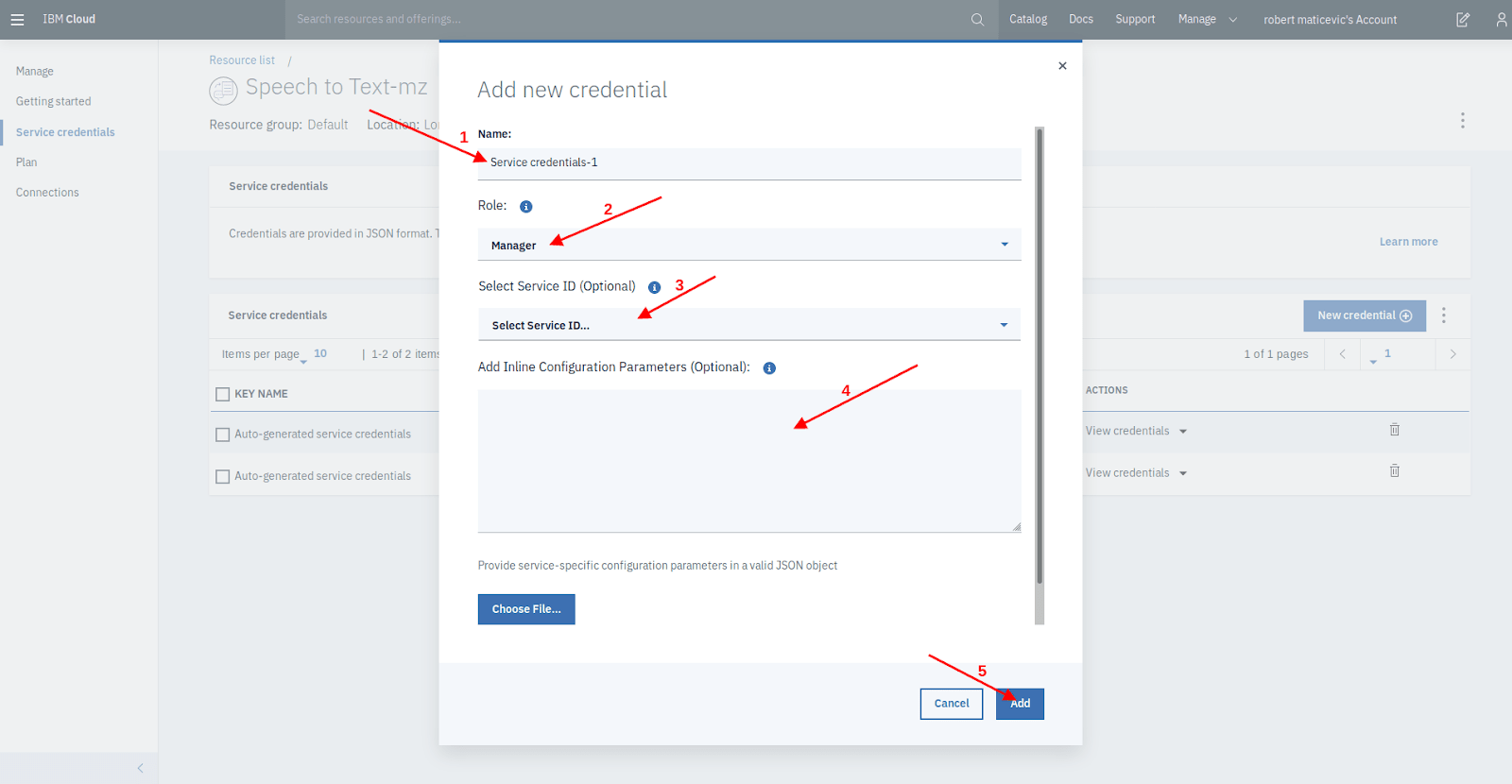Screen dimensions: 1512x784
Task: Expand the Manage menu in header
Action: coord(1207,19)
